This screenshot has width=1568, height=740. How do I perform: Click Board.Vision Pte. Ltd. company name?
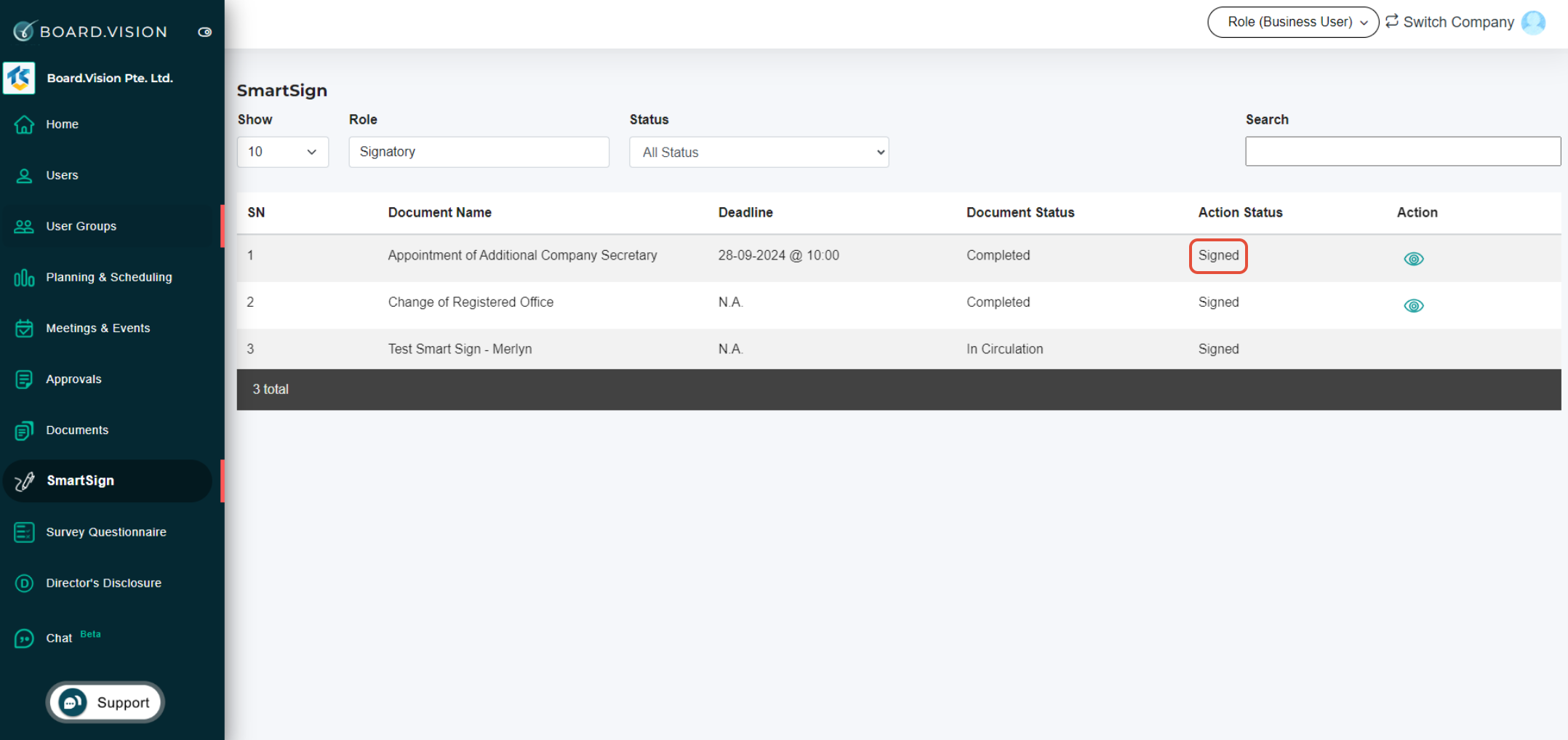(x=110, y=78)
